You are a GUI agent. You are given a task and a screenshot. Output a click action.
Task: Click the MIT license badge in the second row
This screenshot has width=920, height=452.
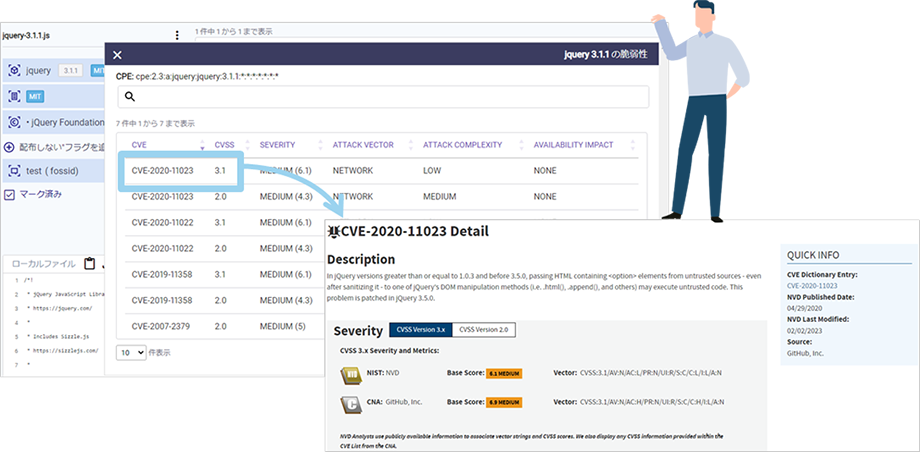(35, 96)
